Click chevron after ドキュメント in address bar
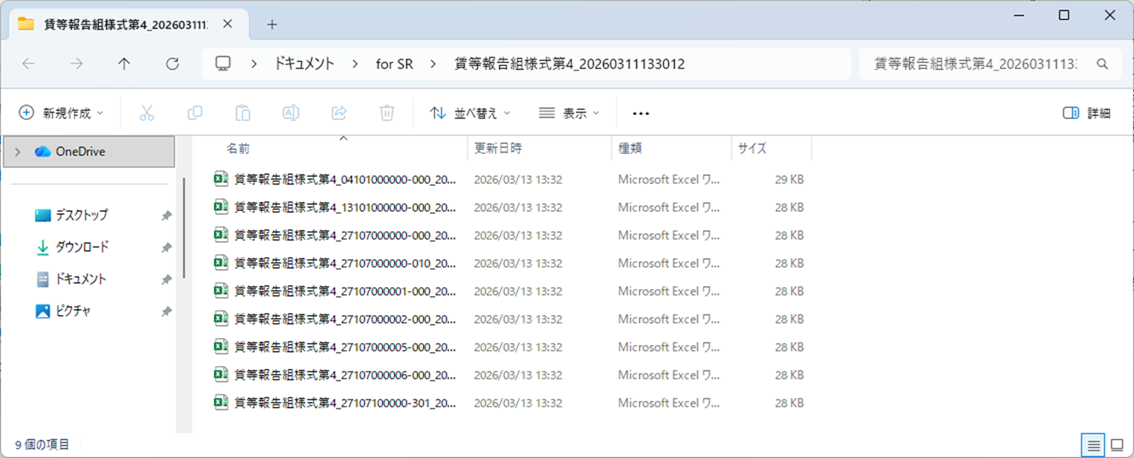 tap(355, 64)
